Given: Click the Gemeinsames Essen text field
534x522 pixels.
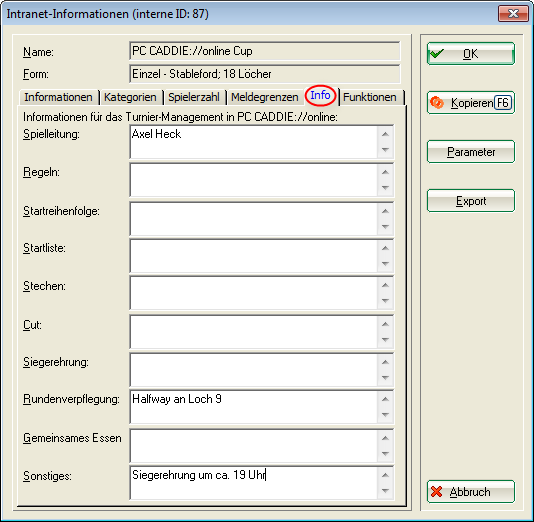Looking at the screenshot, I should click(x=254, y=446).
